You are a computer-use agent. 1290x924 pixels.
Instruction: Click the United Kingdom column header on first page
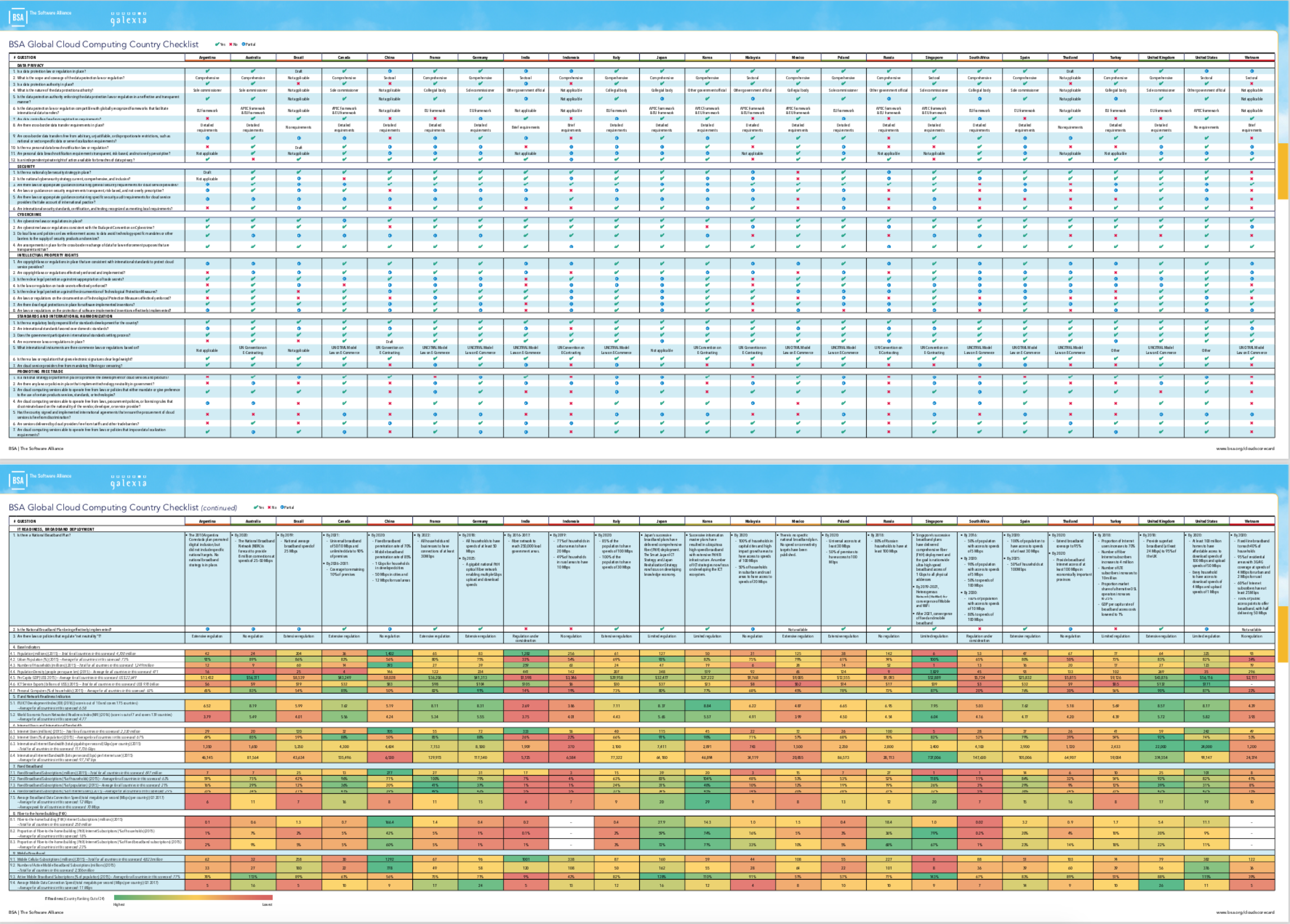click(x=1161, y=57)
